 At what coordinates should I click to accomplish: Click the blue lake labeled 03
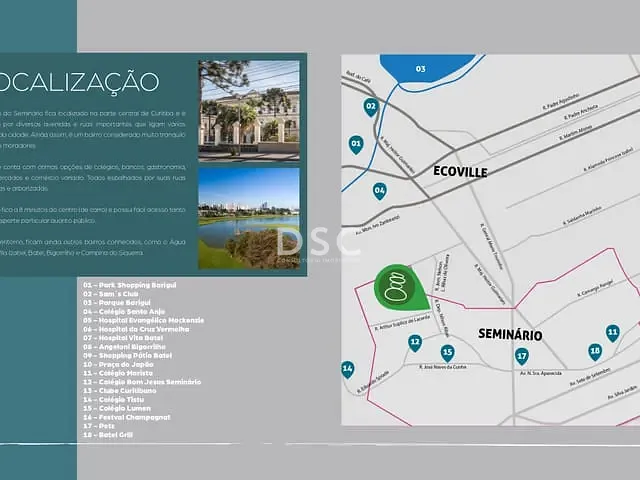coord(427,68)
